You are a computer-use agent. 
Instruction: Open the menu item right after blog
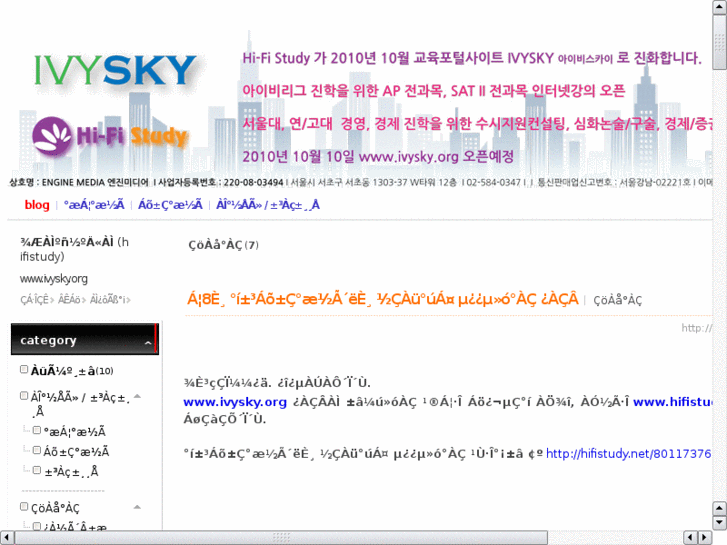pos(94,205)
